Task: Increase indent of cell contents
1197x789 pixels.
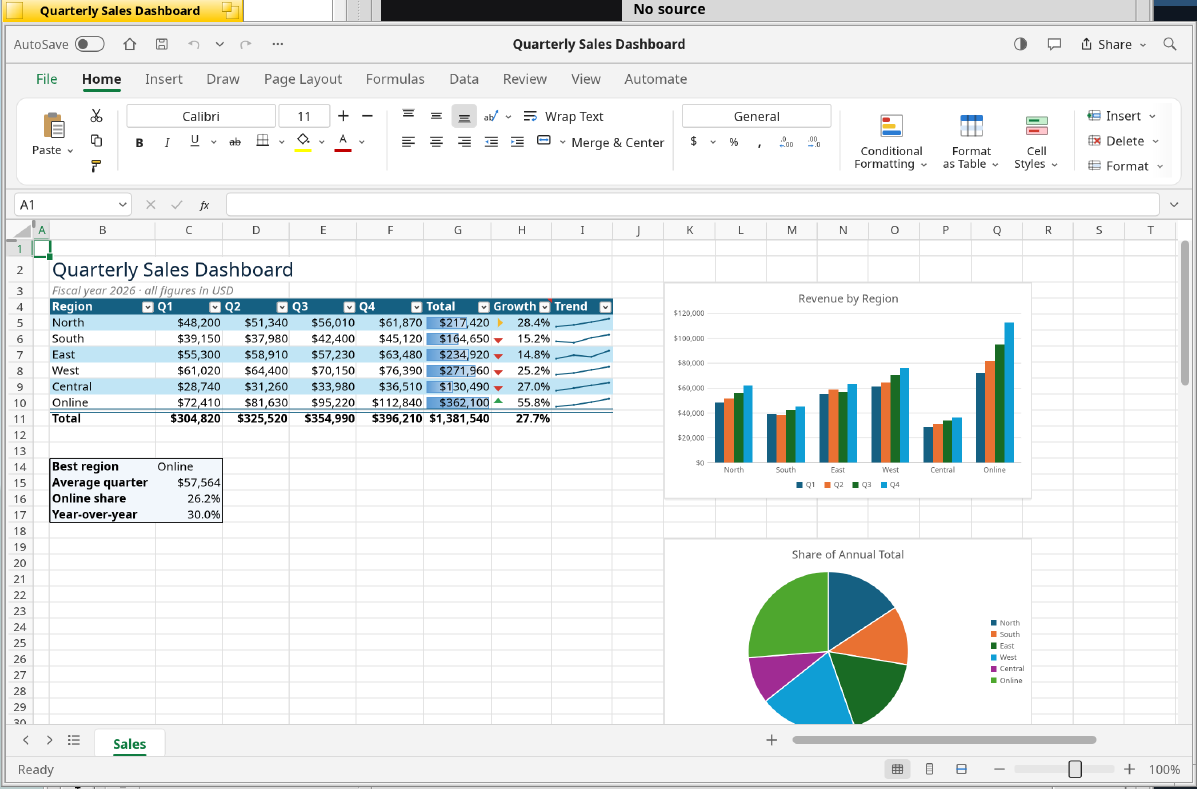Action: click(518, 142)
